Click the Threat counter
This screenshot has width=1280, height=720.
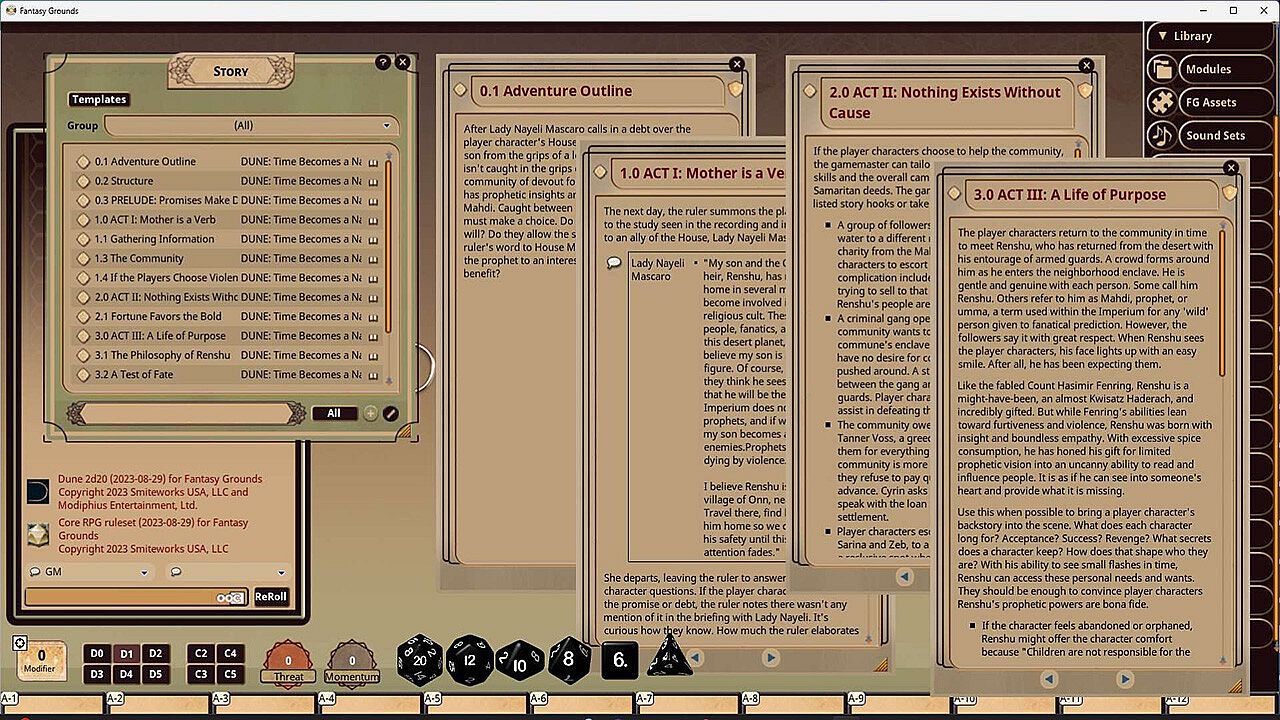(x=288, y=664)
